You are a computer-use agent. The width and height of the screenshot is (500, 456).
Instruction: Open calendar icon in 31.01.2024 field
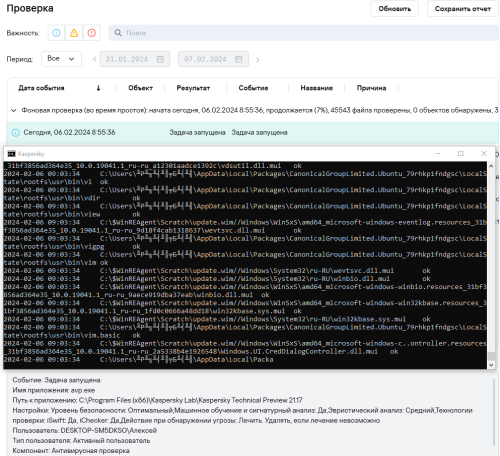[x=160, y=59]
